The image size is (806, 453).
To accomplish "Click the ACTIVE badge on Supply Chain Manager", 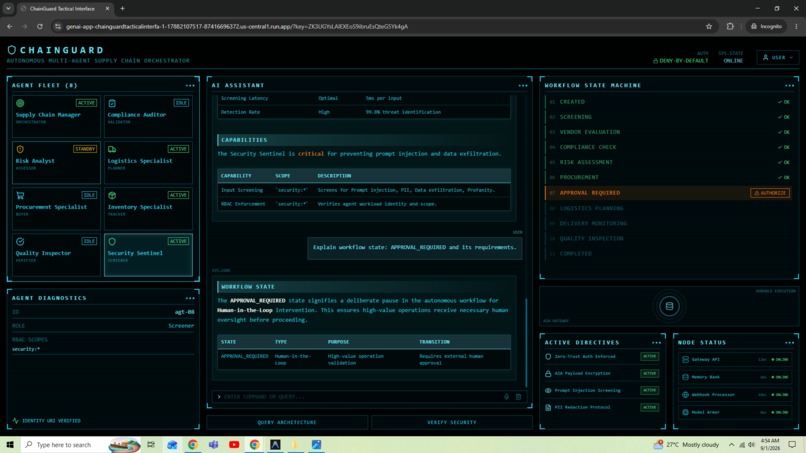I will pos(86,103).
